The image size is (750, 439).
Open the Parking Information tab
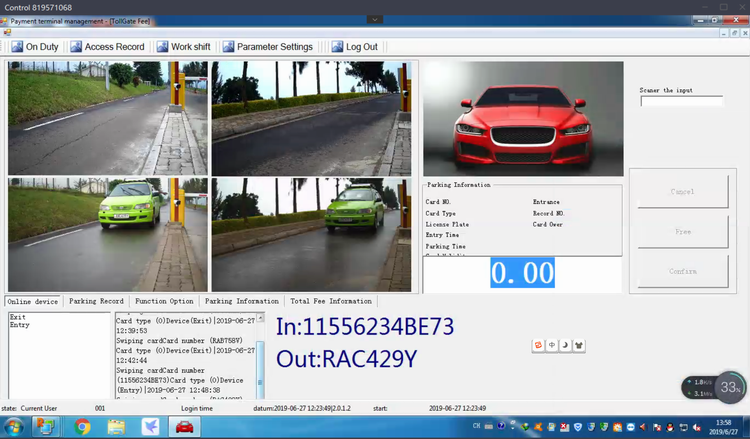242,301
